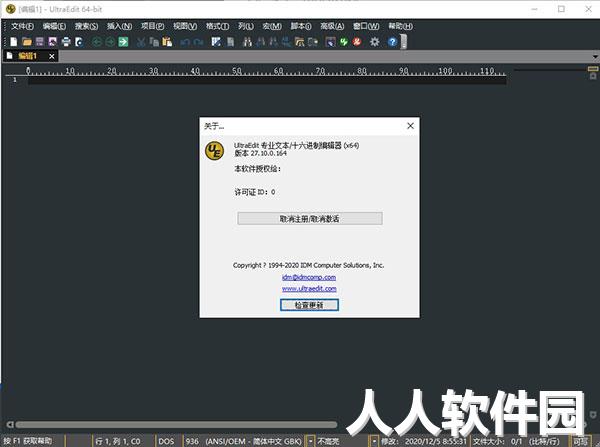This screenshot has height=447, width=600.
Task: Click the 936 (ANSI/OEM - 简体中文 GBK) encoding status
Action: click(x=244, y=441)
